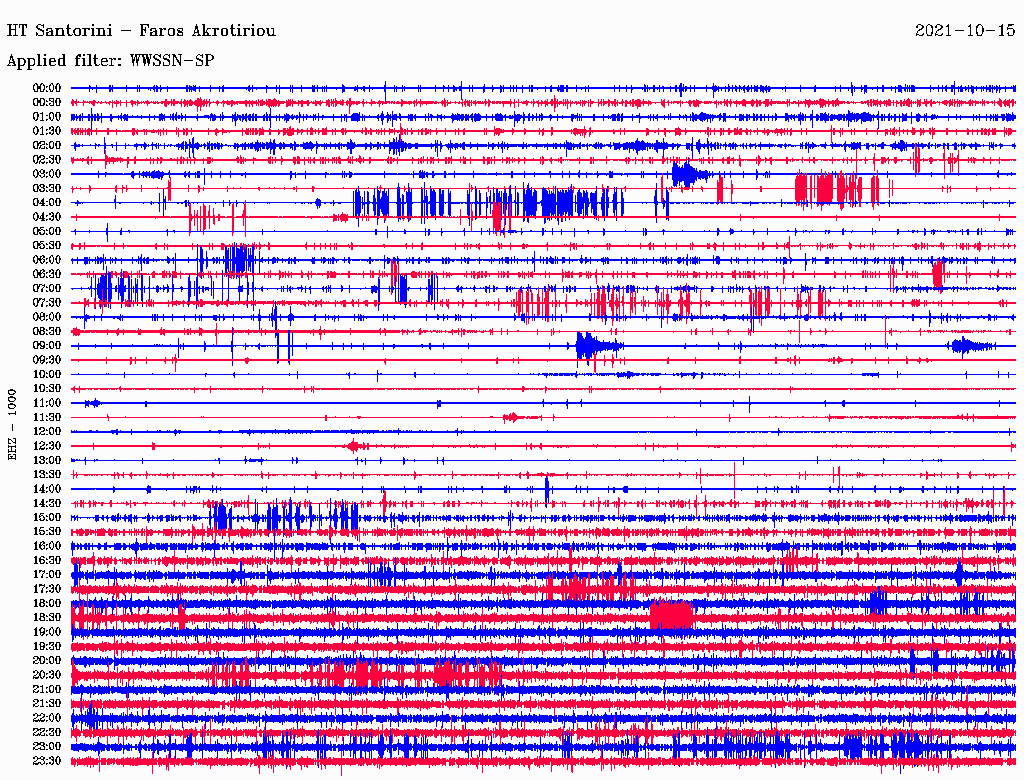Viewport: 1024px width, 780px height.
Task: Select the 09:00 time label
Action: pyautogui.click(x=47, y=346)
